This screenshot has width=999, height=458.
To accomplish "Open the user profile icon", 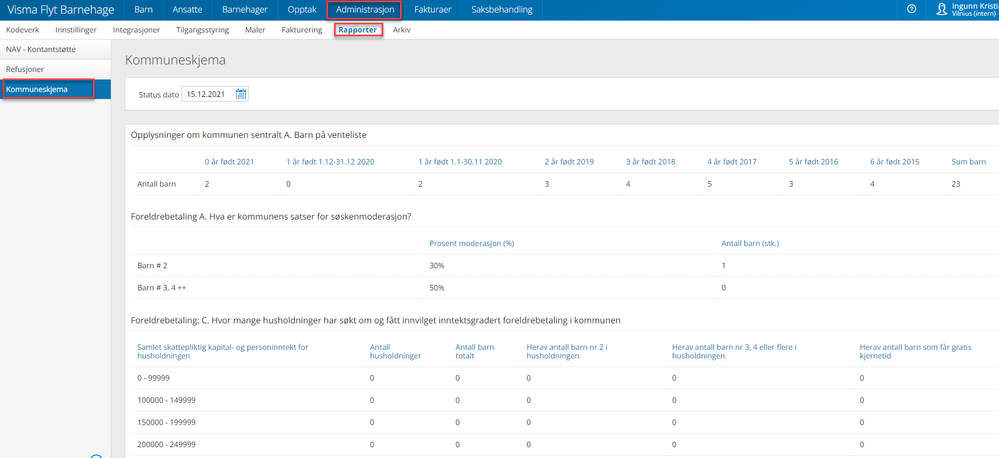I will coord(942,9).
